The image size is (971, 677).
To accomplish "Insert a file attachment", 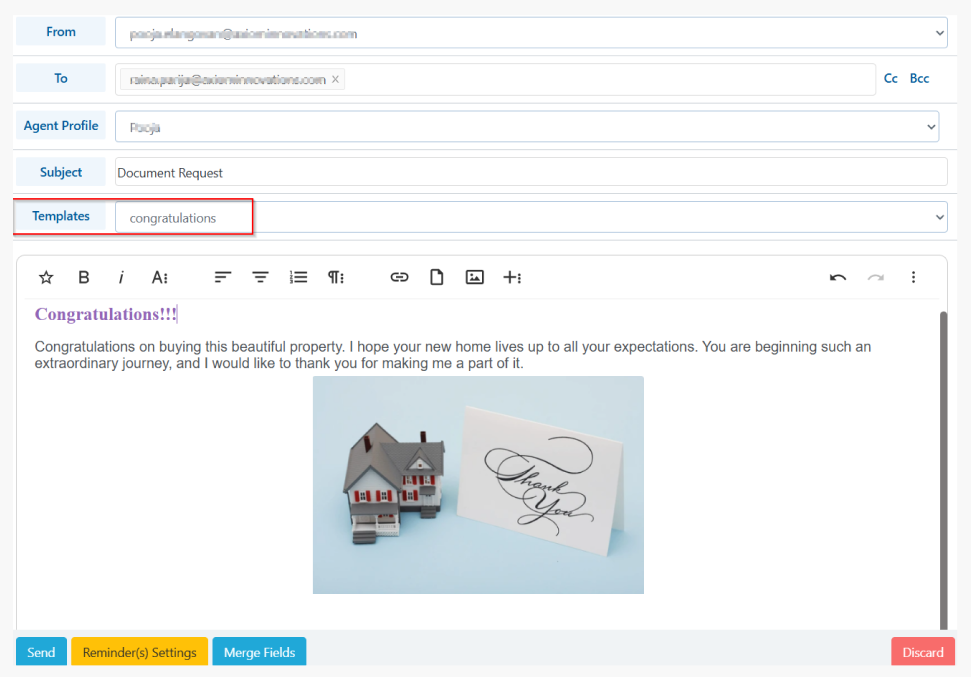I will pyautogui.click(x=436, y=278).
